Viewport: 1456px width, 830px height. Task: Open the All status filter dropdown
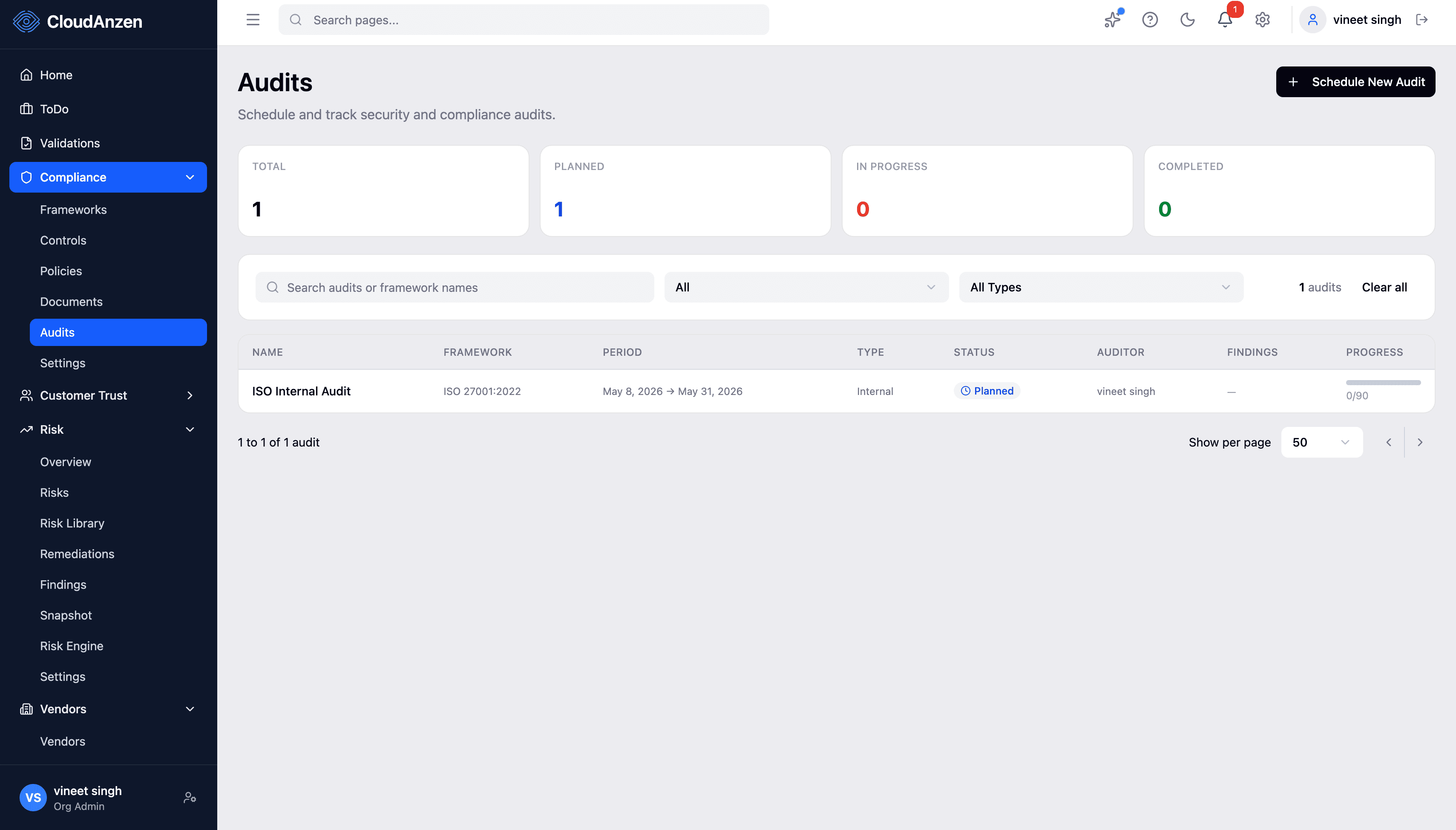click(x=806, y=287)
